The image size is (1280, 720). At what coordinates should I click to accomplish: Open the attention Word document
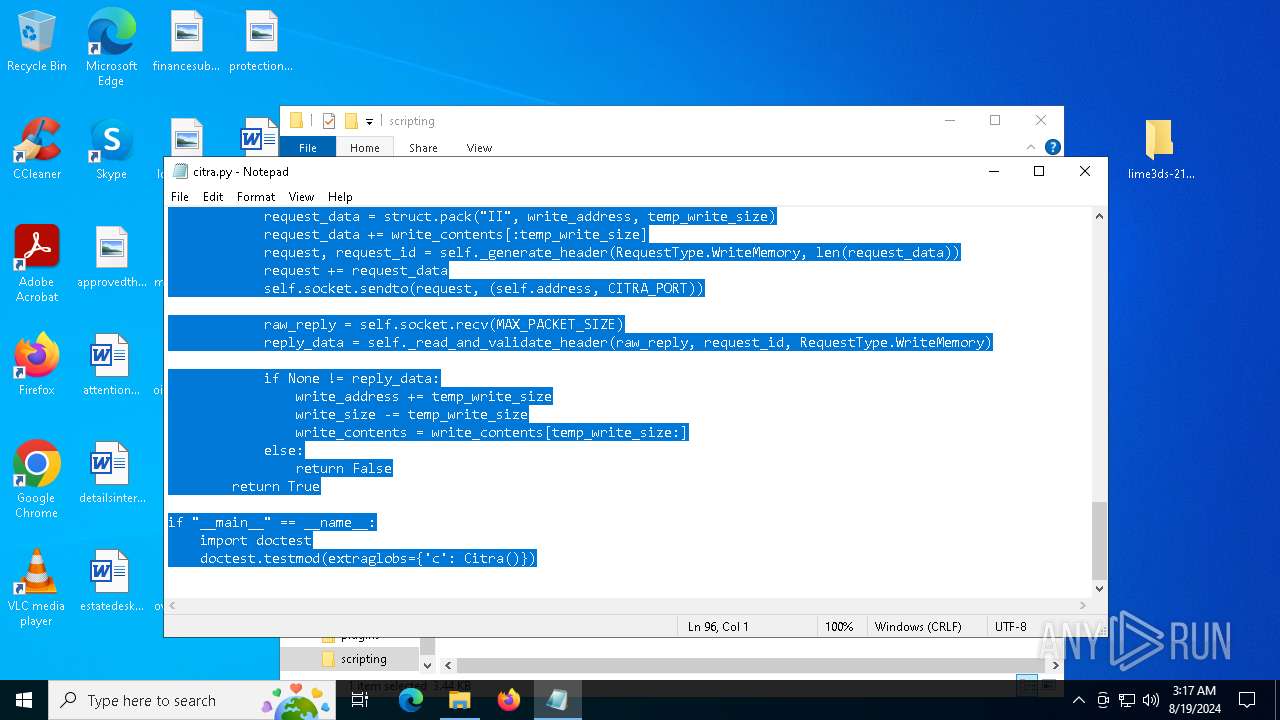click(111, 365)
